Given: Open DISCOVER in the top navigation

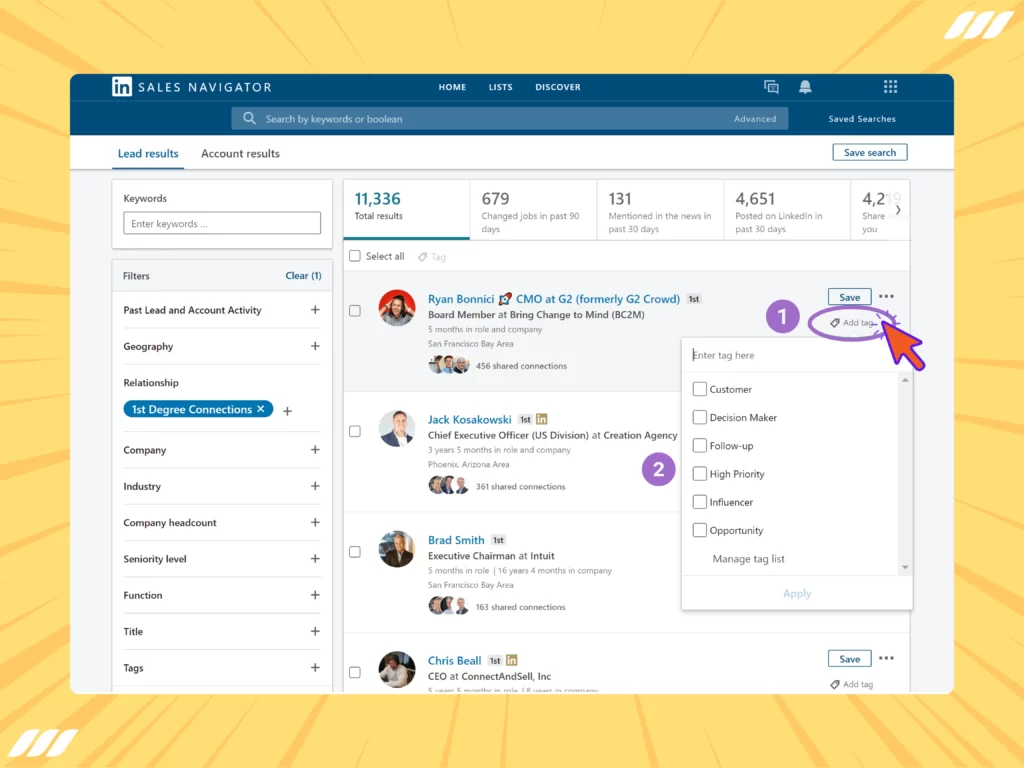Looking at the screenshot, I should pos(558,87).
